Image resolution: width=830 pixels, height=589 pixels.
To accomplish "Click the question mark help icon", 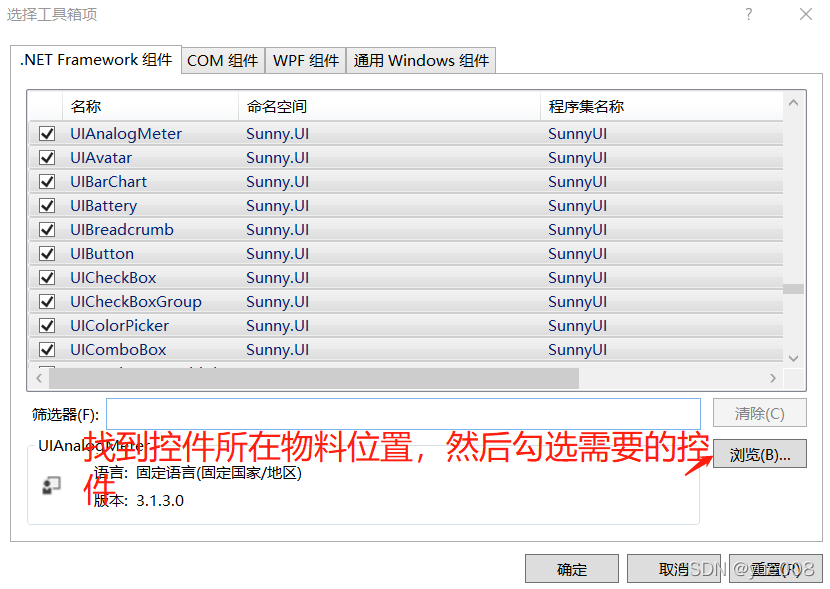I will tap(748, 14).
